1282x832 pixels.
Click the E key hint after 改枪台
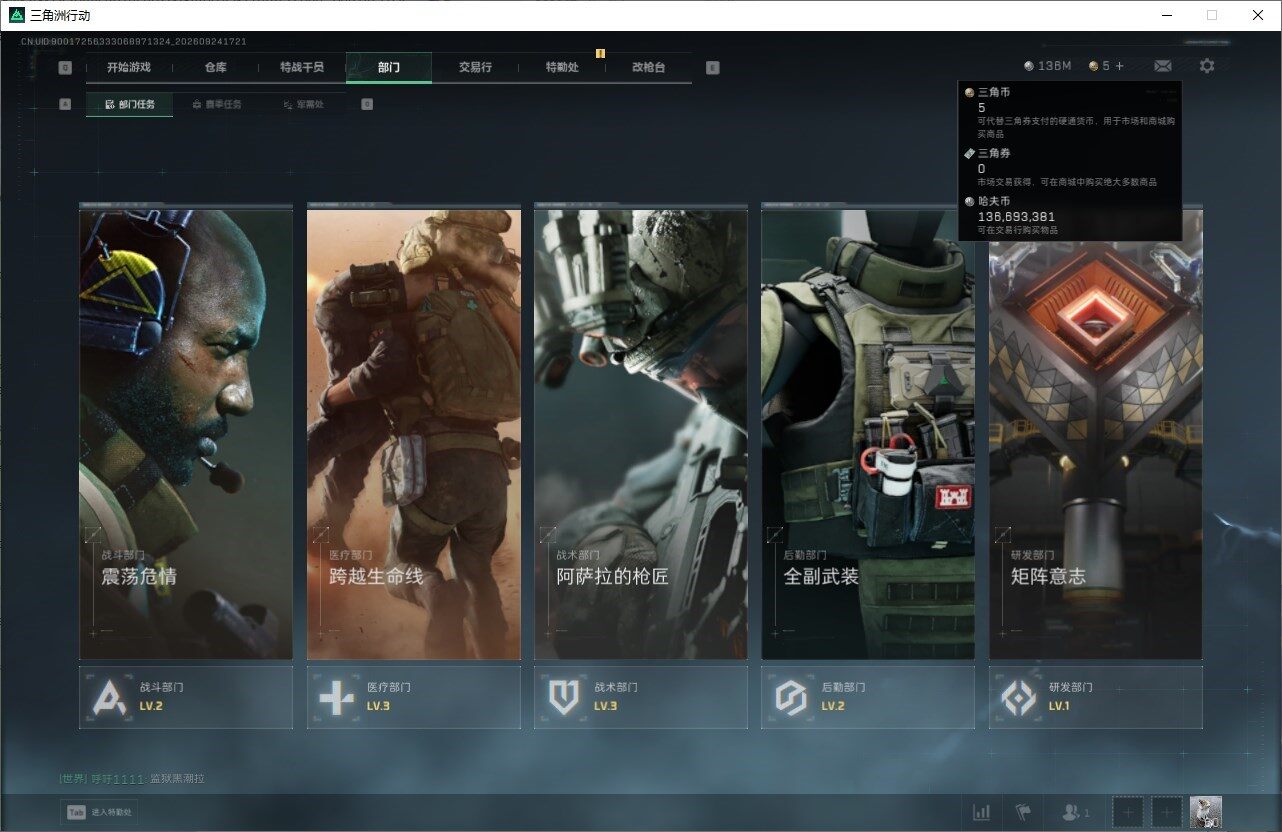[x=712, y=68]
